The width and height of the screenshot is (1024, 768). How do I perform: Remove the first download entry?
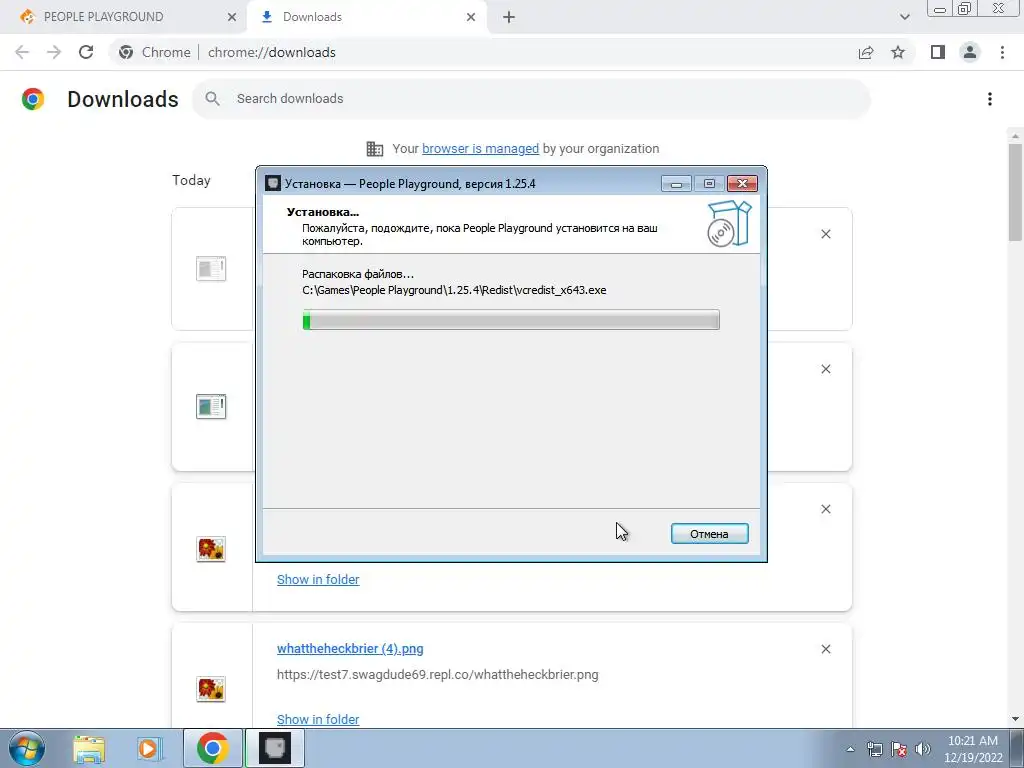(x=825, y=234)
